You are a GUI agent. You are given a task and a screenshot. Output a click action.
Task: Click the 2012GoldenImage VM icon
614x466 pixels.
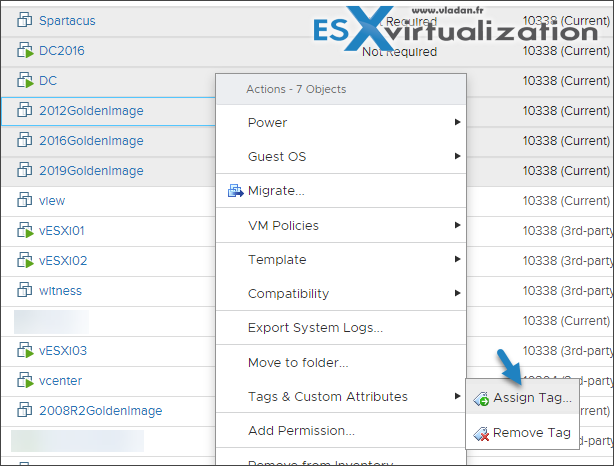coord(25,110)
